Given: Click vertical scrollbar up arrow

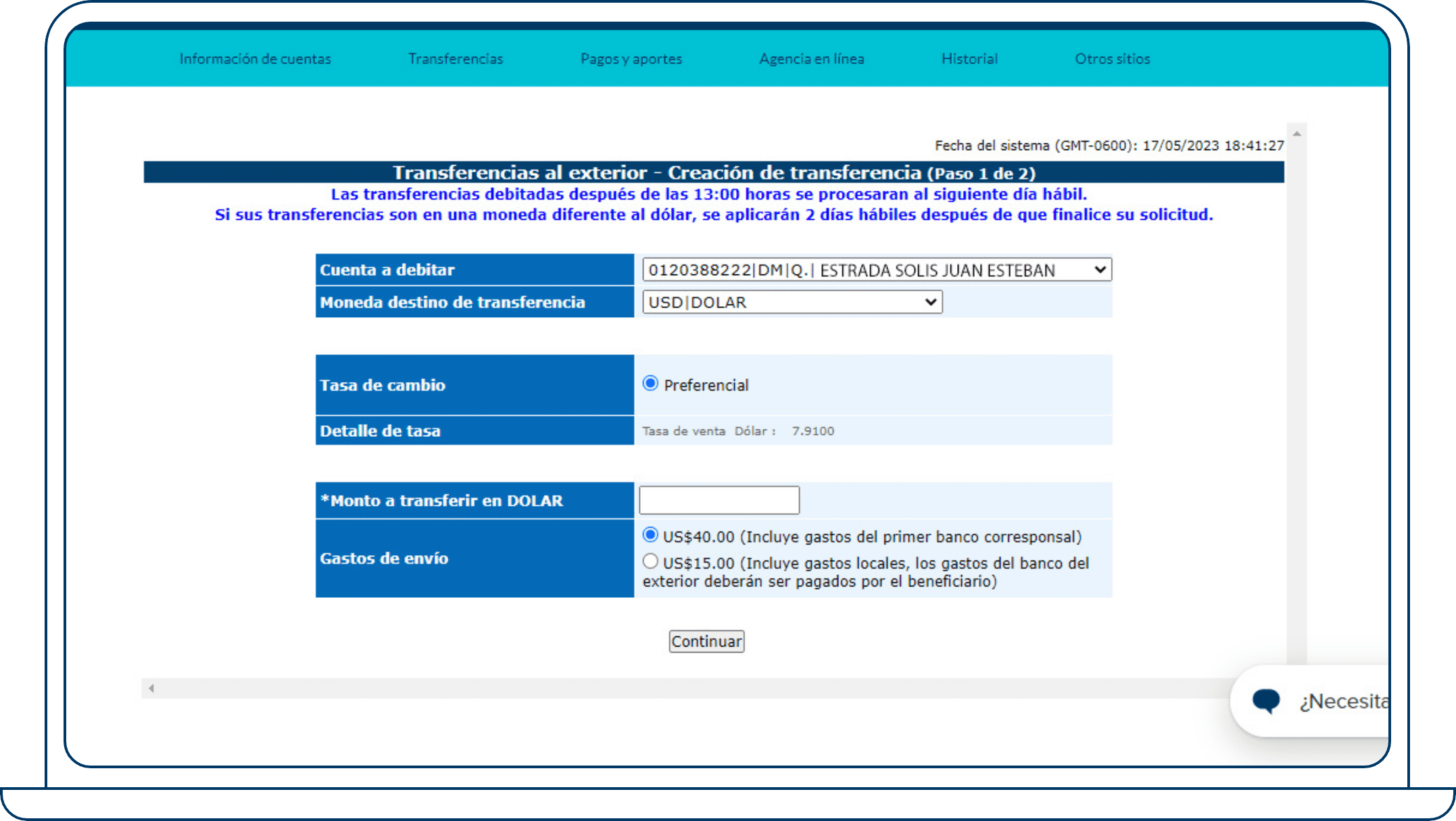Looking at the screenshot, I should point(1296,134).
